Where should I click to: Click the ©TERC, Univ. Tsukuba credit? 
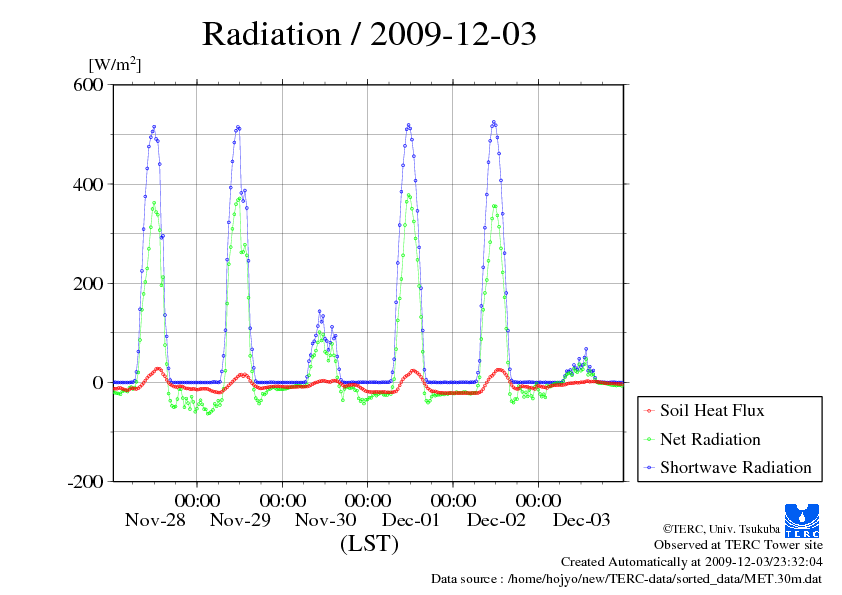tap(721, 529)
